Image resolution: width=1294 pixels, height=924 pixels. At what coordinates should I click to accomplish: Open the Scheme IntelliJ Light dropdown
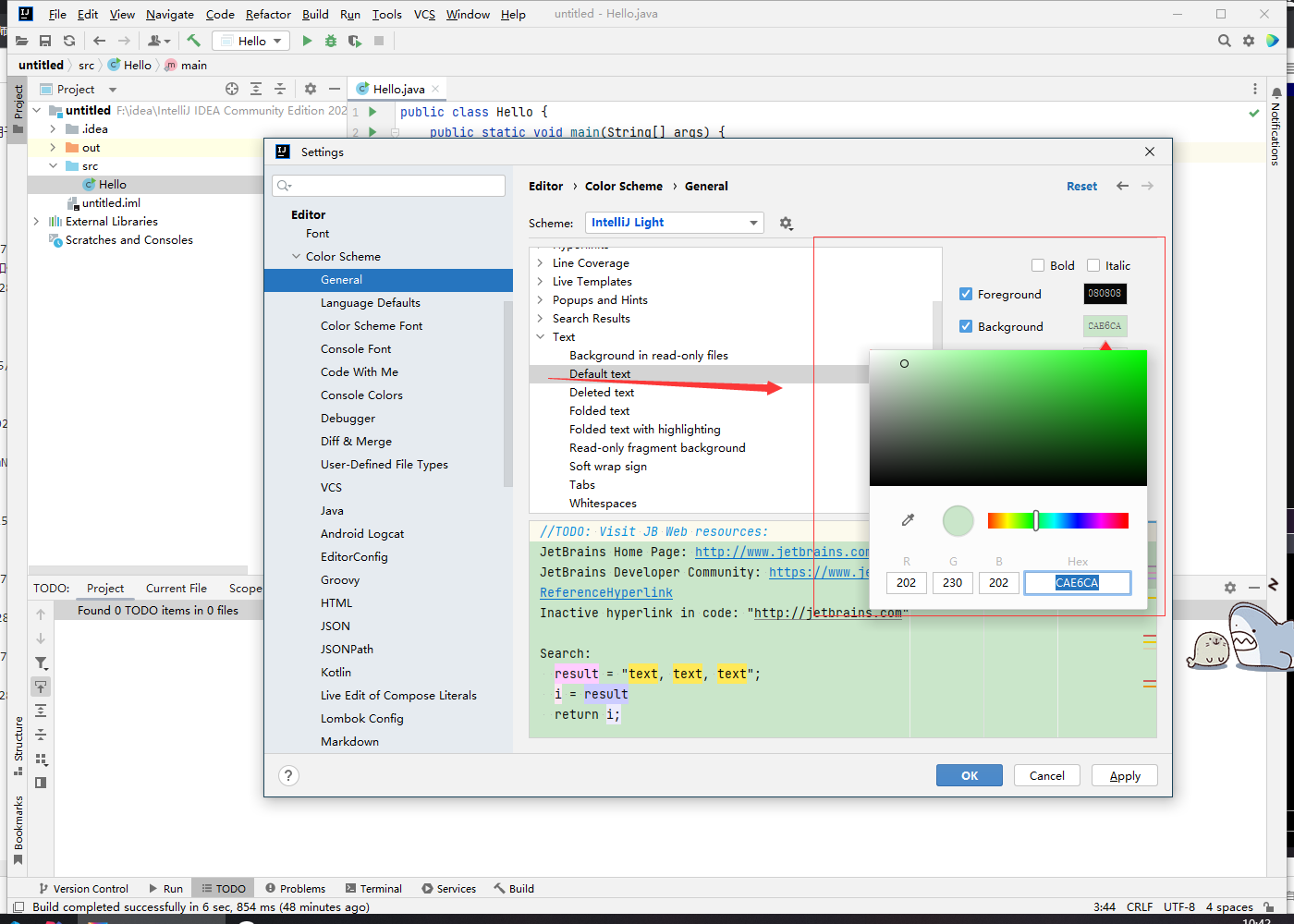point(674,223)
